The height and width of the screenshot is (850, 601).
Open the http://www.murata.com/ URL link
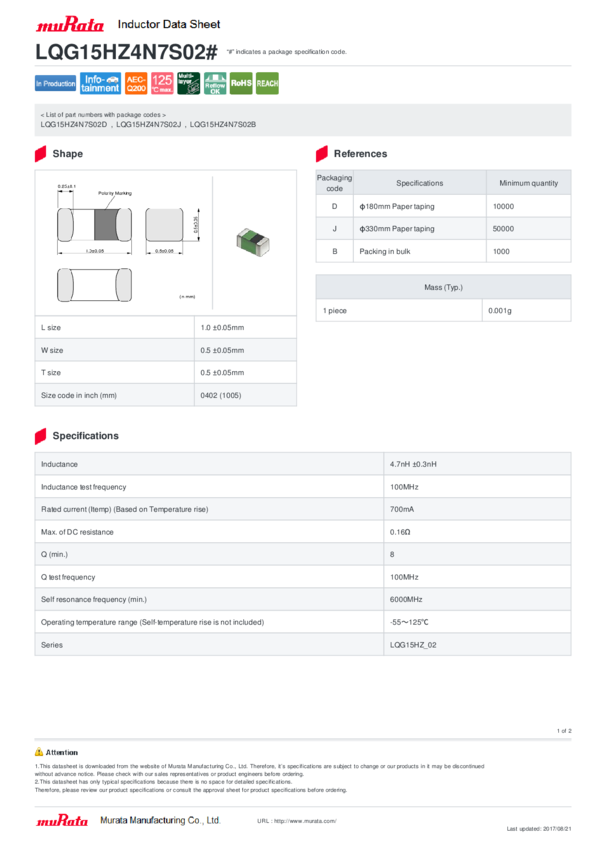point(305,821)
